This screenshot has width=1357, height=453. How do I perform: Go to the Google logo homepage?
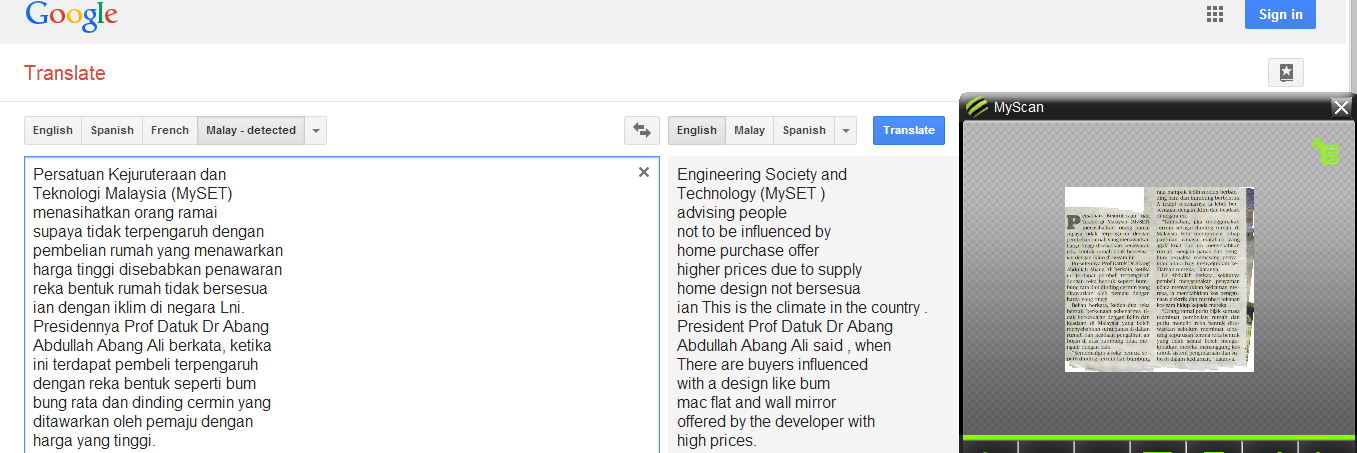[x=71, y=15]
